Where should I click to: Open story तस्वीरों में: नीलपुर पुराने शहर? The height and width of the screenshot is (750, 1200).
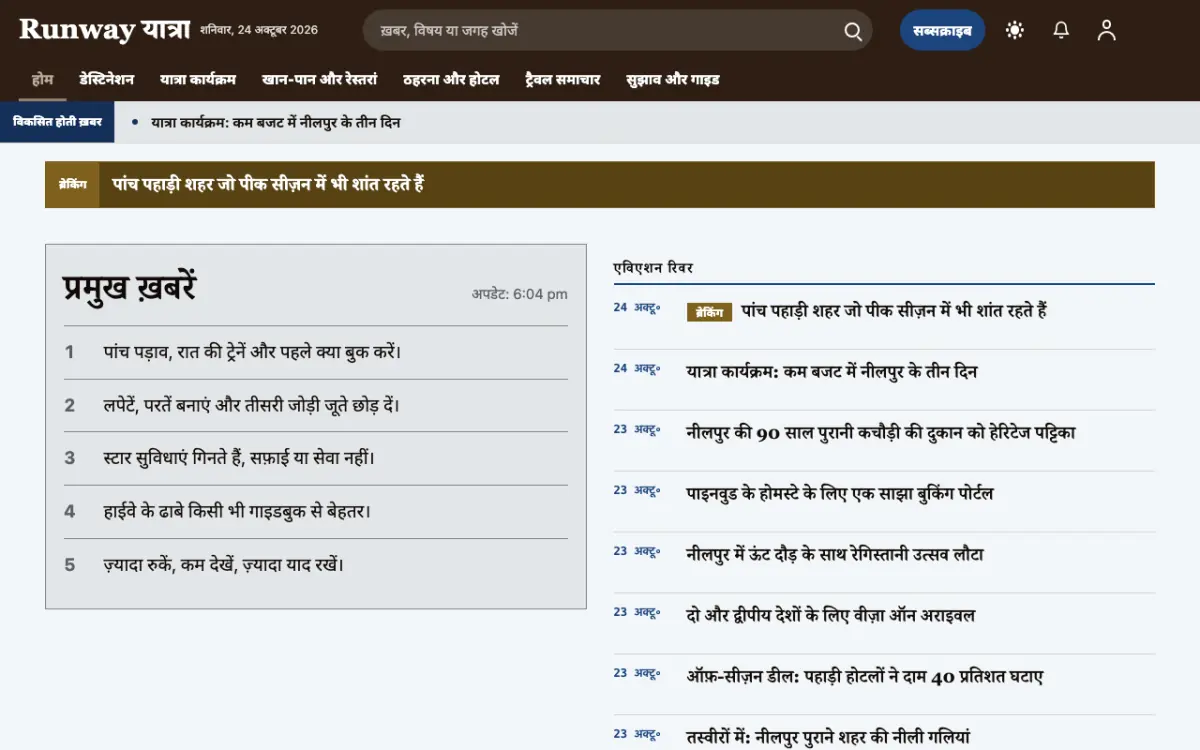(x=828, y=738)
